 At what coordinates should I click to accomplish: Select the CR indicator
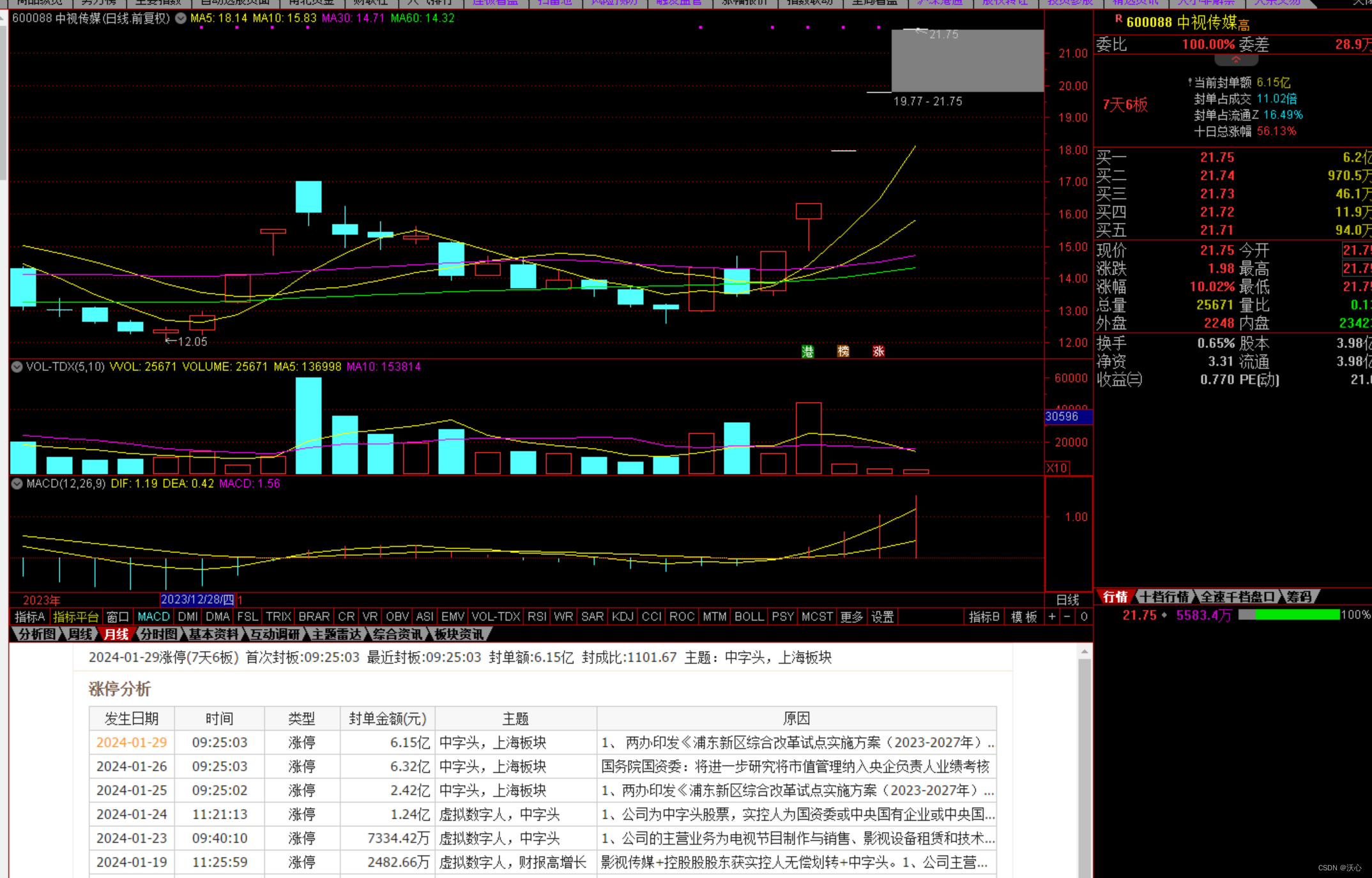(346, 617)
